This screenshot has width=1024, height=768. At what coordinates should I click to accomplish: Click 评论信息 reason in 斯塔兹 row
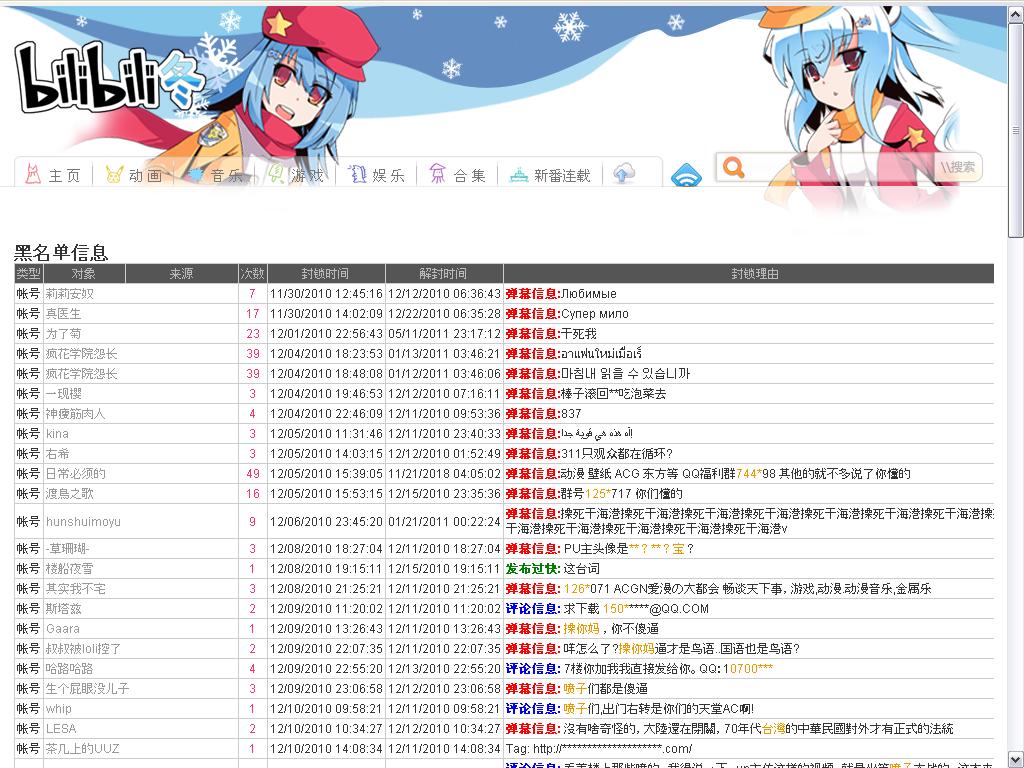tap(533, 609)
